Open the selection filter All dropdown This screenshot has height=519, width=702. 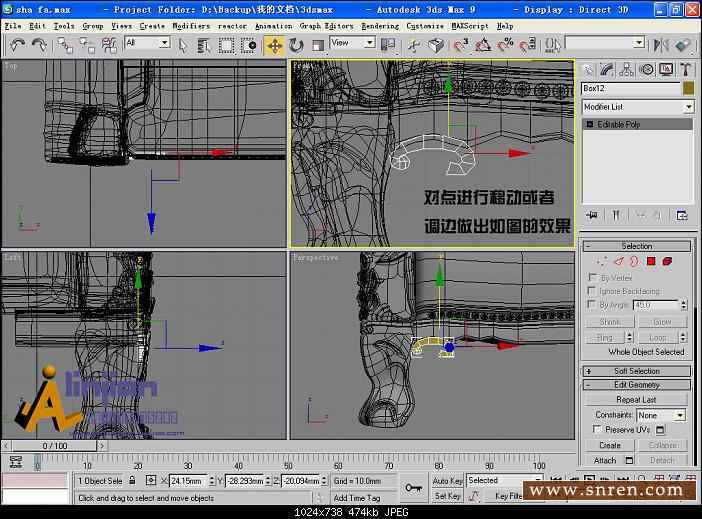pyautogui.click(x=147, y=43)
